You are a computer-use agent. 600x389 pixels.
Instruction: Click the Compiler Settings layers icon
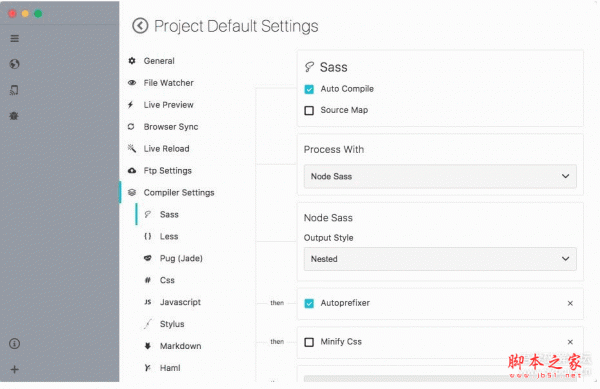132,192
